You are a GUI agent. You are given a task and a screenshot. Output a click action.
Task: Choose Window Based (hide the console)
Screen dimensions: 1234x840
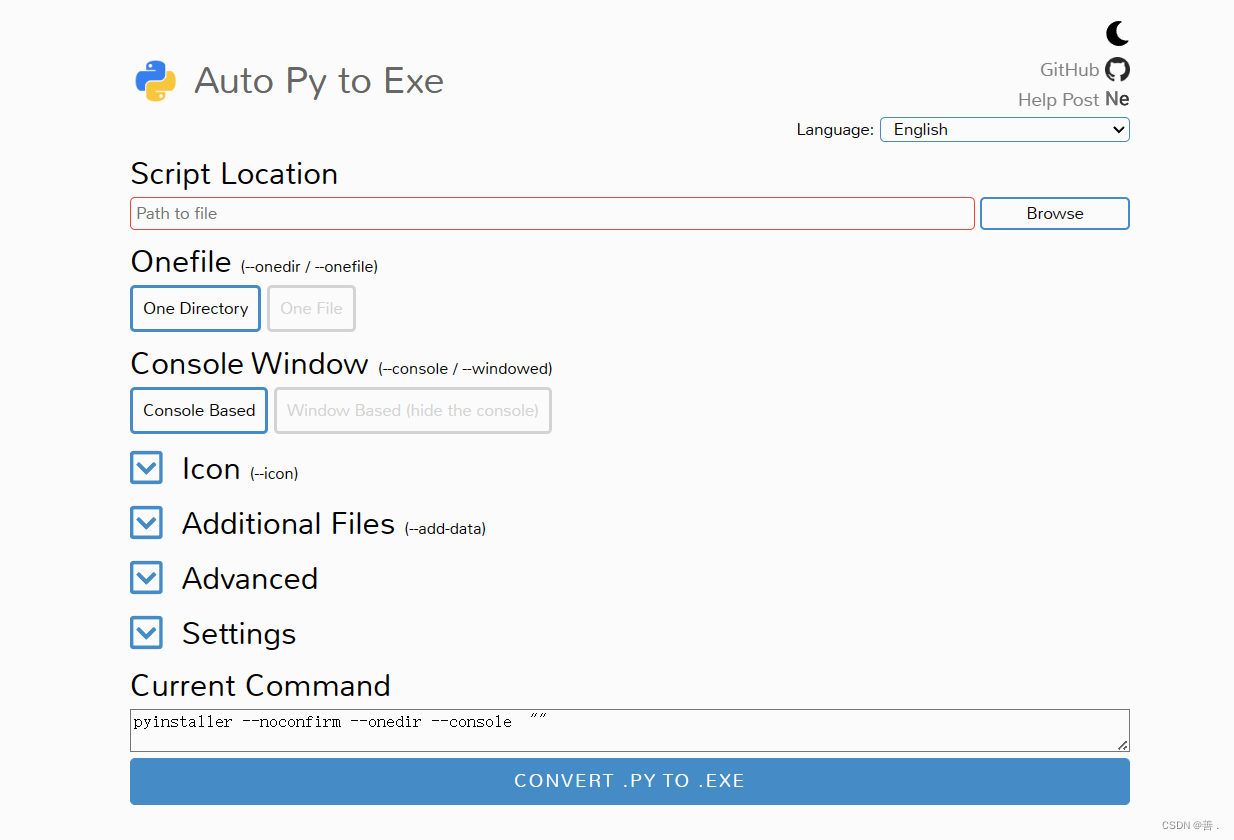(413, 410)
